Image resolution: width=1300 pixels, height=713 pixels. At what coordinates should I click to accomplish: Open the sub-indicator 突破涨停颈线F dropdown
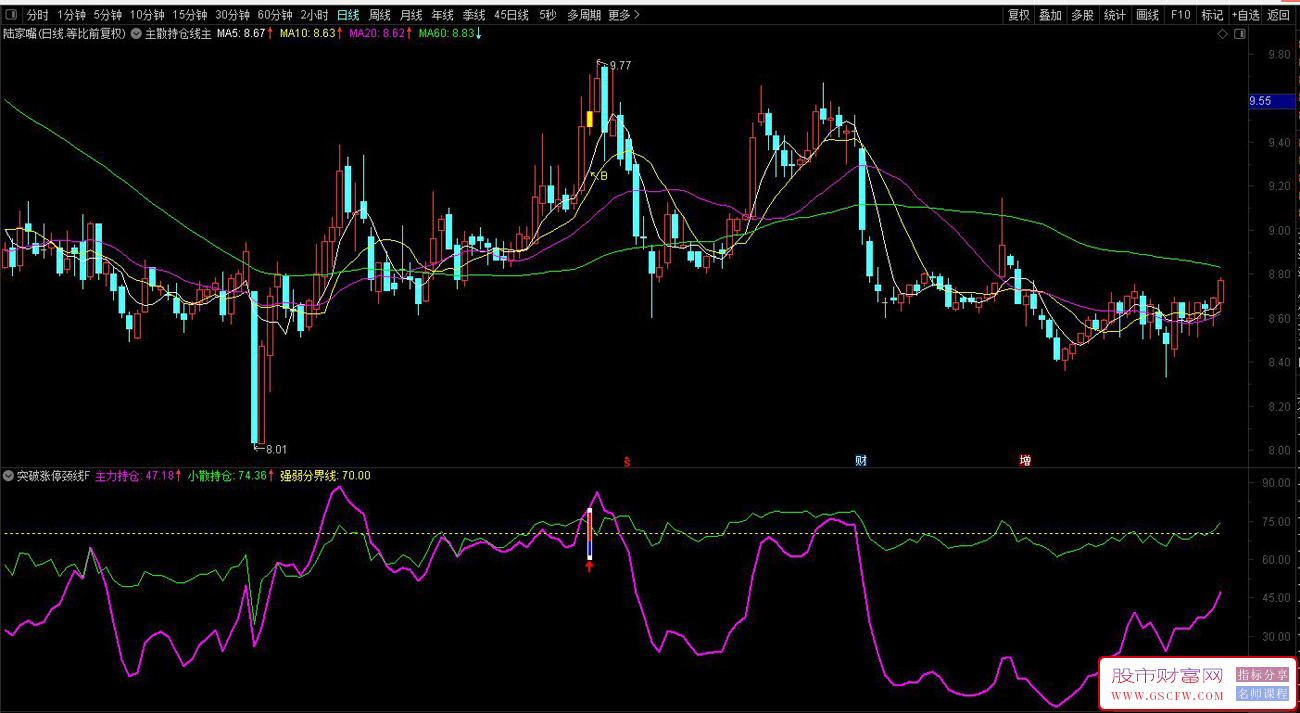tap(9, 476)
